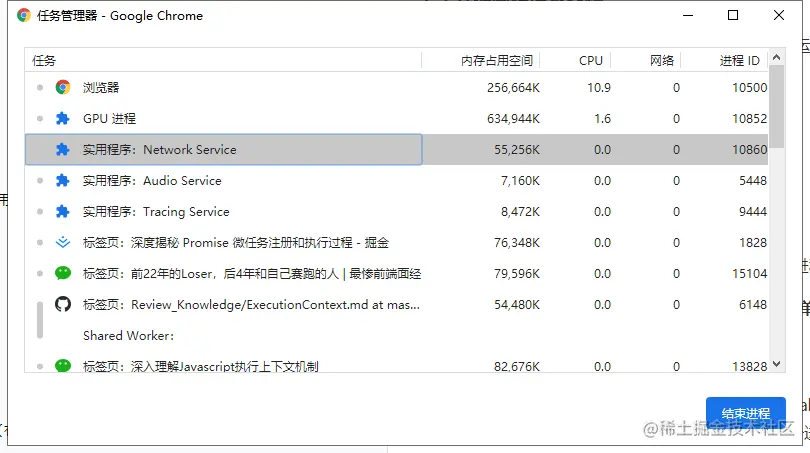
Task: Click the Chrome logo in the title bar
Action: (24, 16)
